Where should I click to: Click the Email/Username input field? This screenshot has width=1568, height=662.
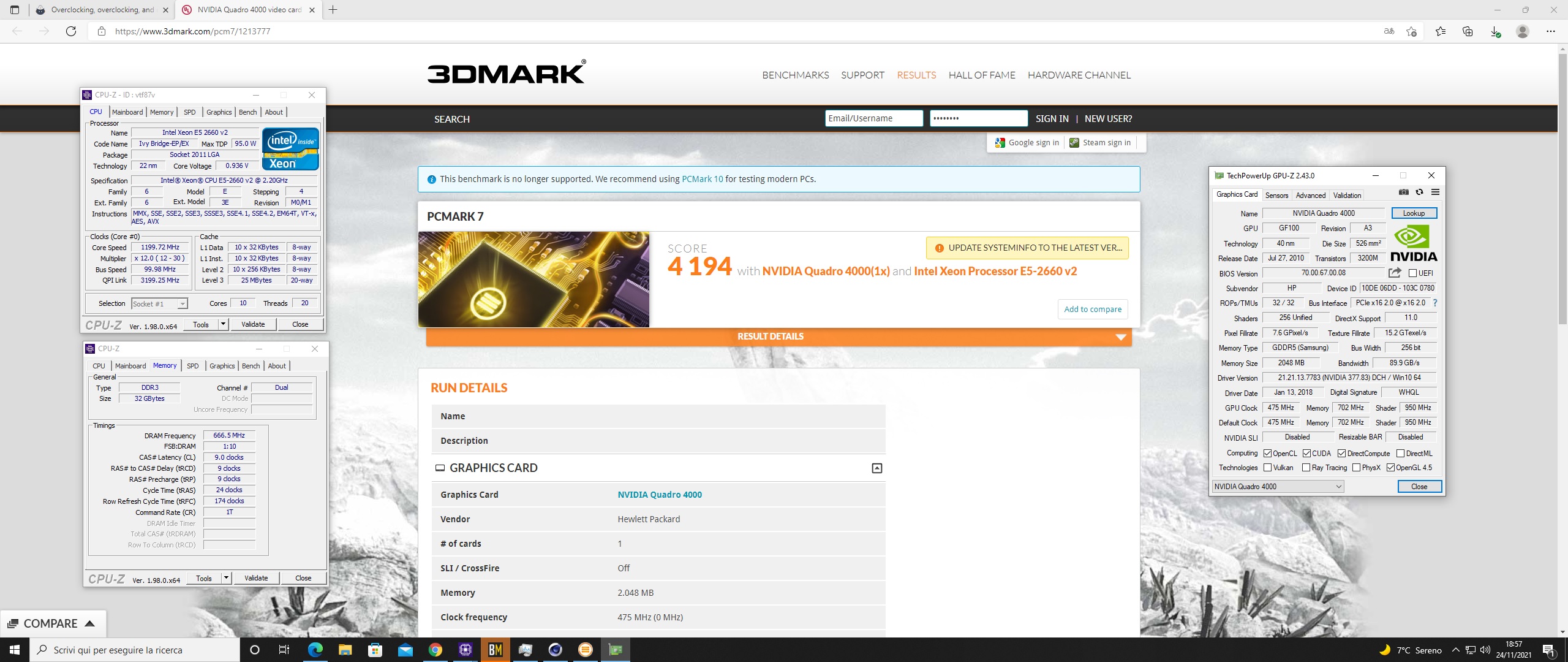[874, 118]
